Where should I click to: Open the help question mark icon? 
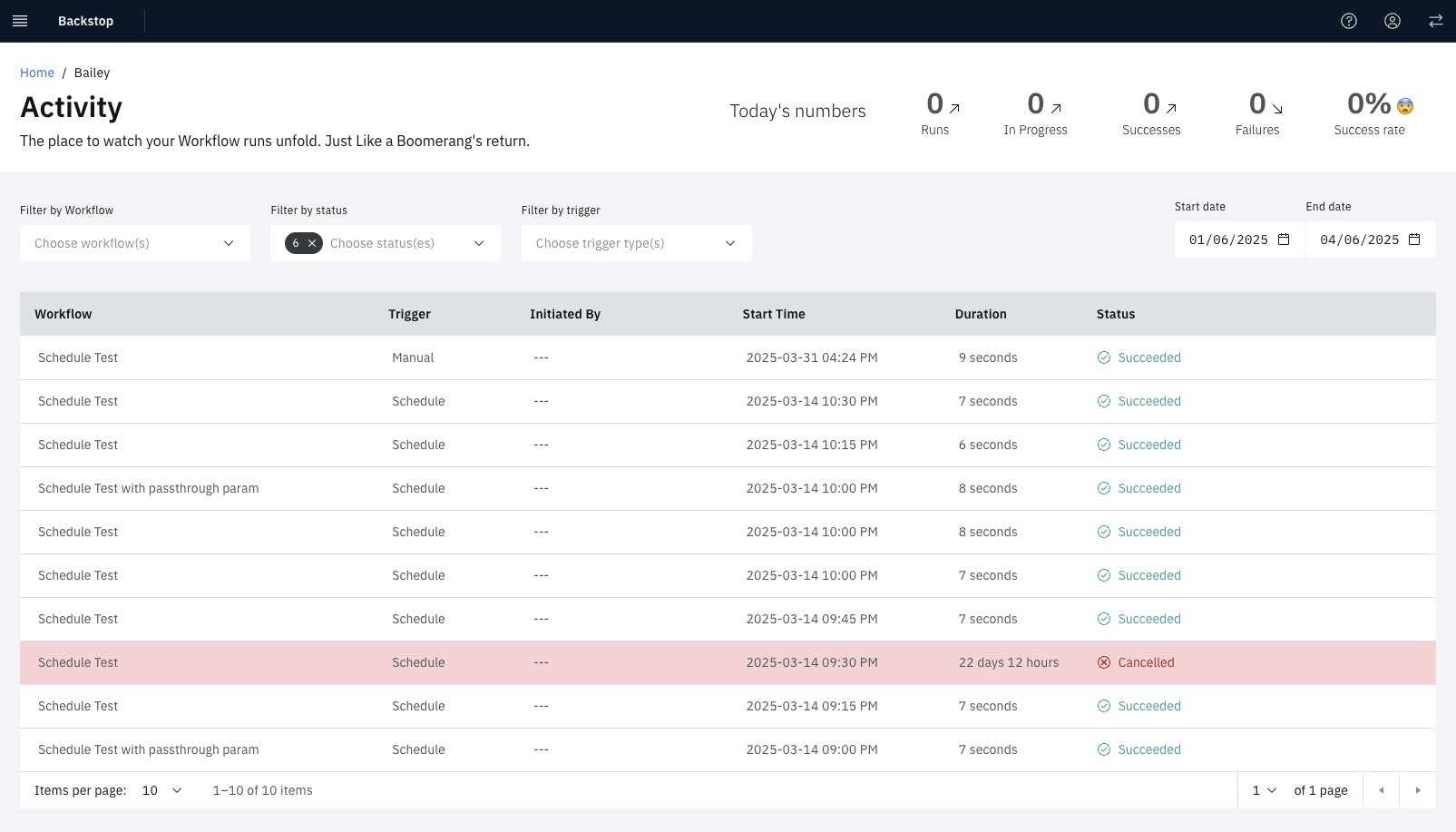(1349, 21)
